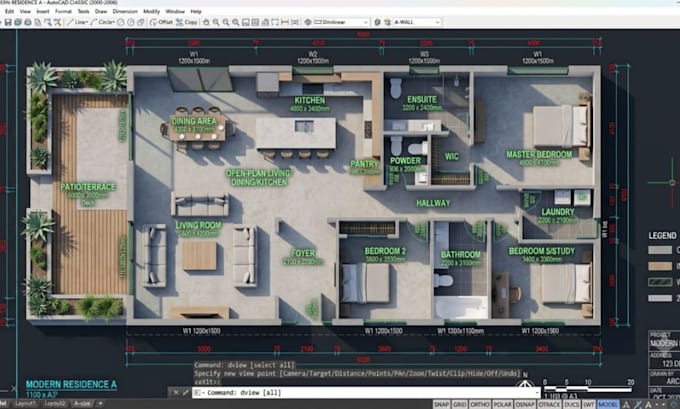This screenshot has height=409, width=680.
Task: Open the Window menu
Action: tap(175, 11)
